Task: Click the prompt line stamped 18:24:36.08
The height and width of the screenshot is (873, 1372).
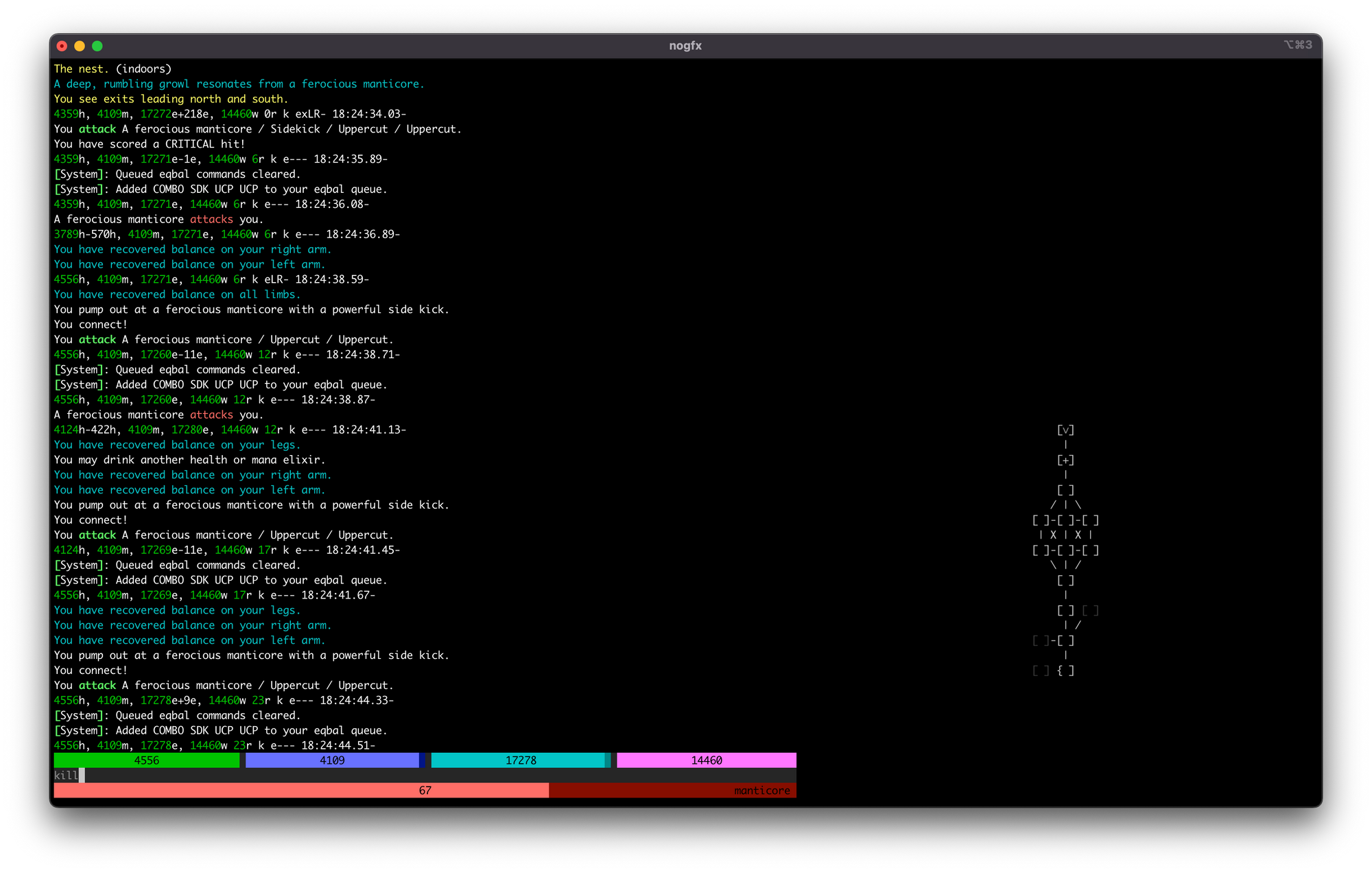Action: click(212, 205)
